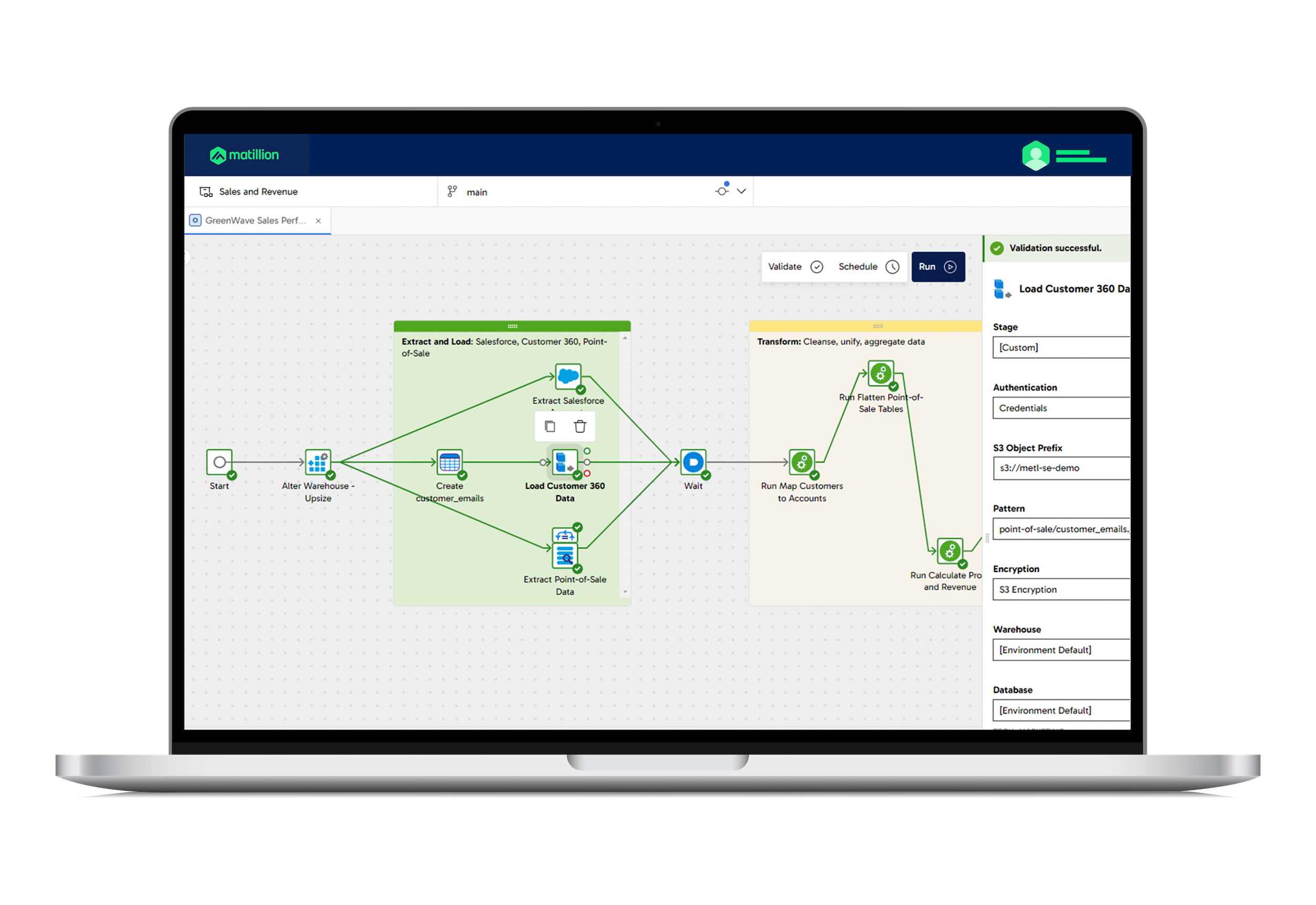This screenshot has height=905, width=1316.
Task: Open the Database Environment Default dropdown
Action: click(1060, 710)
